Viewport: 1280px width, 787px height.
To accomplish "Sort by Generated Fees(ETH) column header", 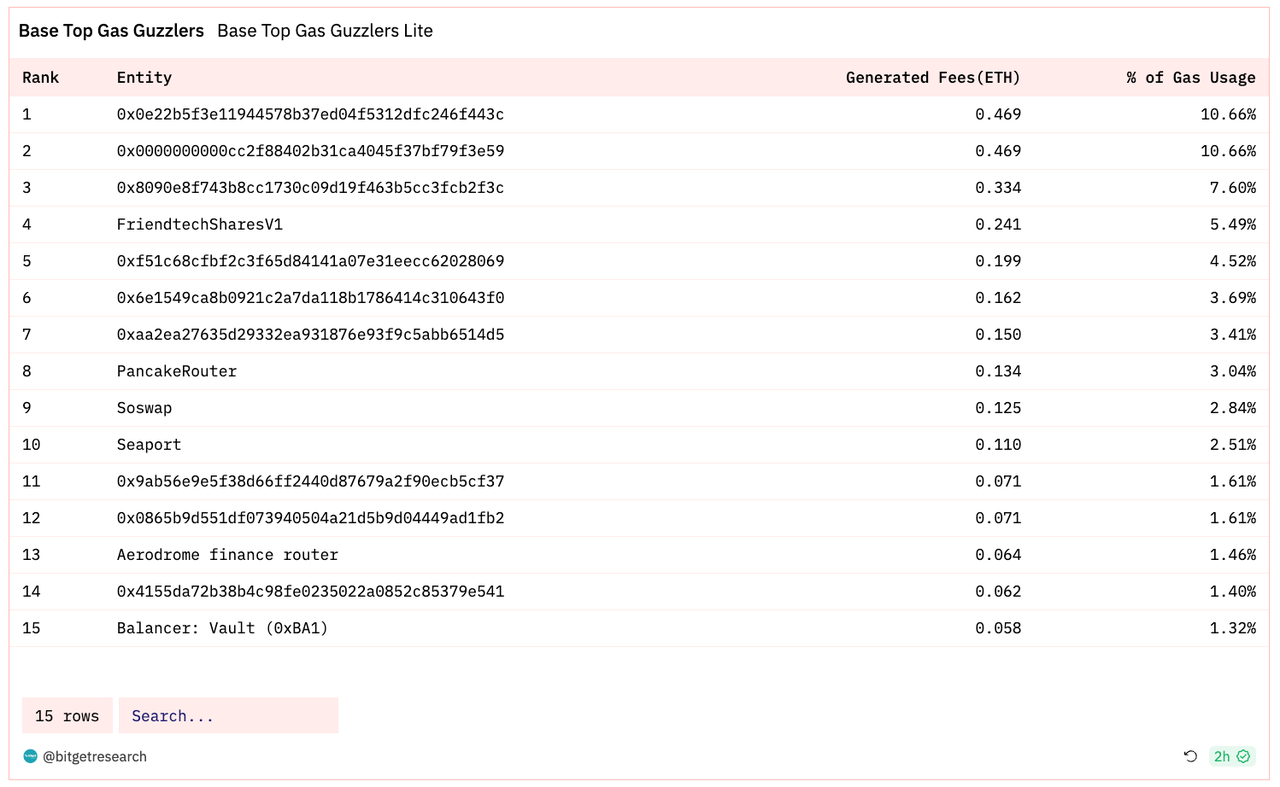I will point(933,77).
